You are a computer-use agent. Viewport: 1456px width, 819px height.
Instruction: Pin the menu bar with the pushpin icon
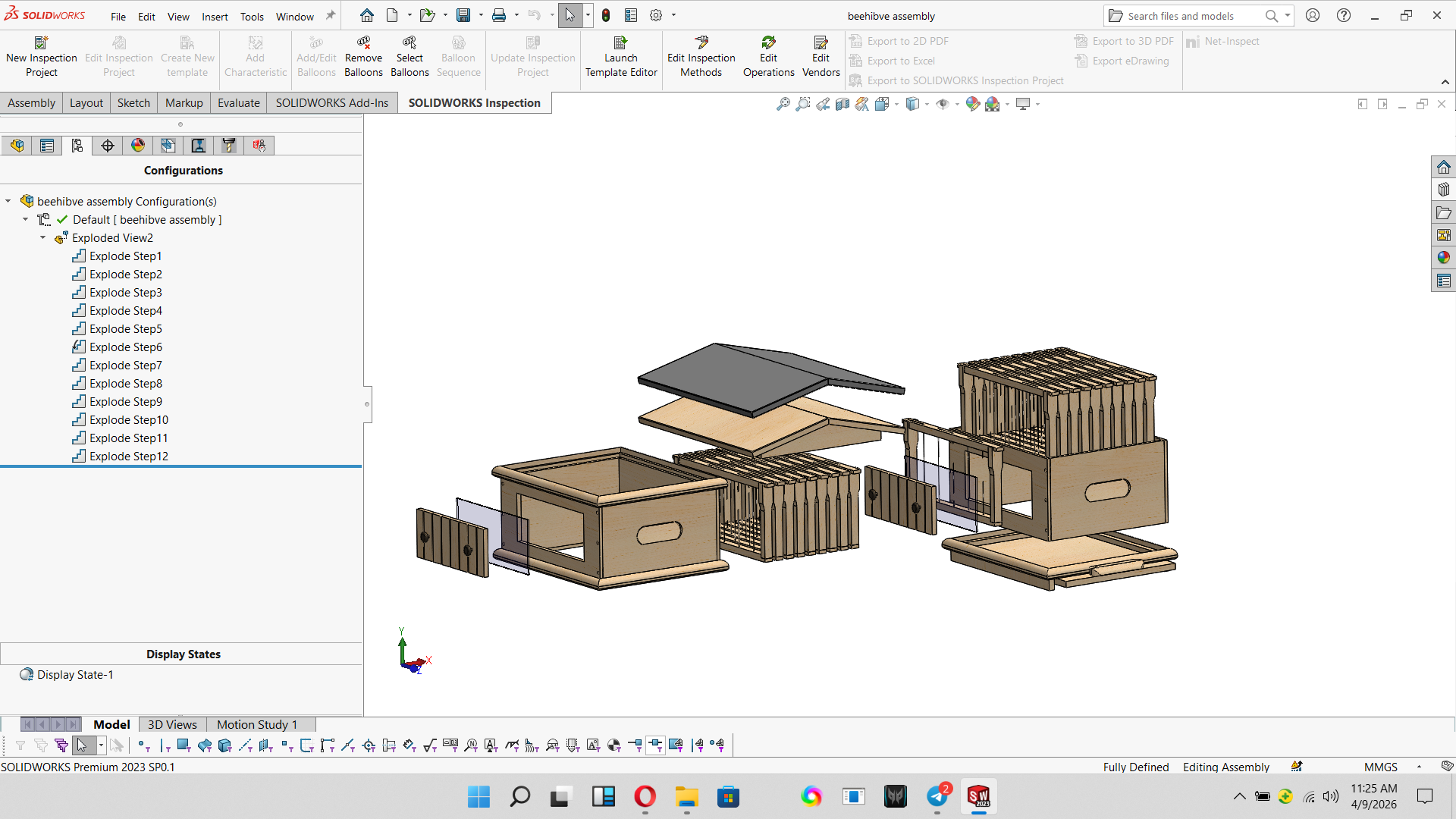(331, 15)
